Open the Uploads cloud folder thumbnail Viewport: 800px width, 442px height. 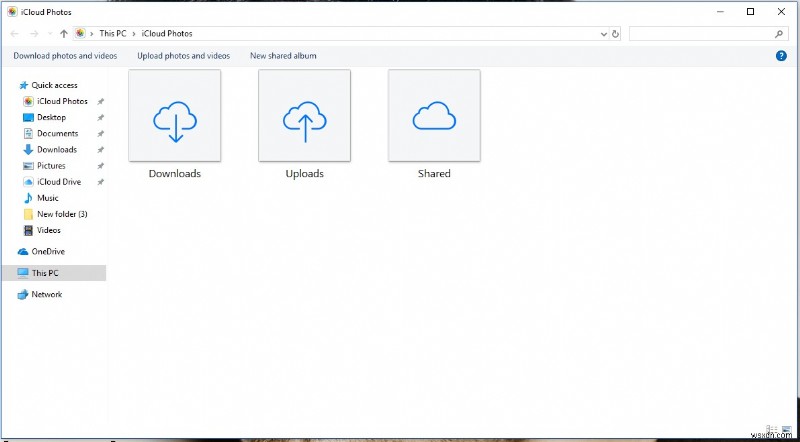pos(305,115)
